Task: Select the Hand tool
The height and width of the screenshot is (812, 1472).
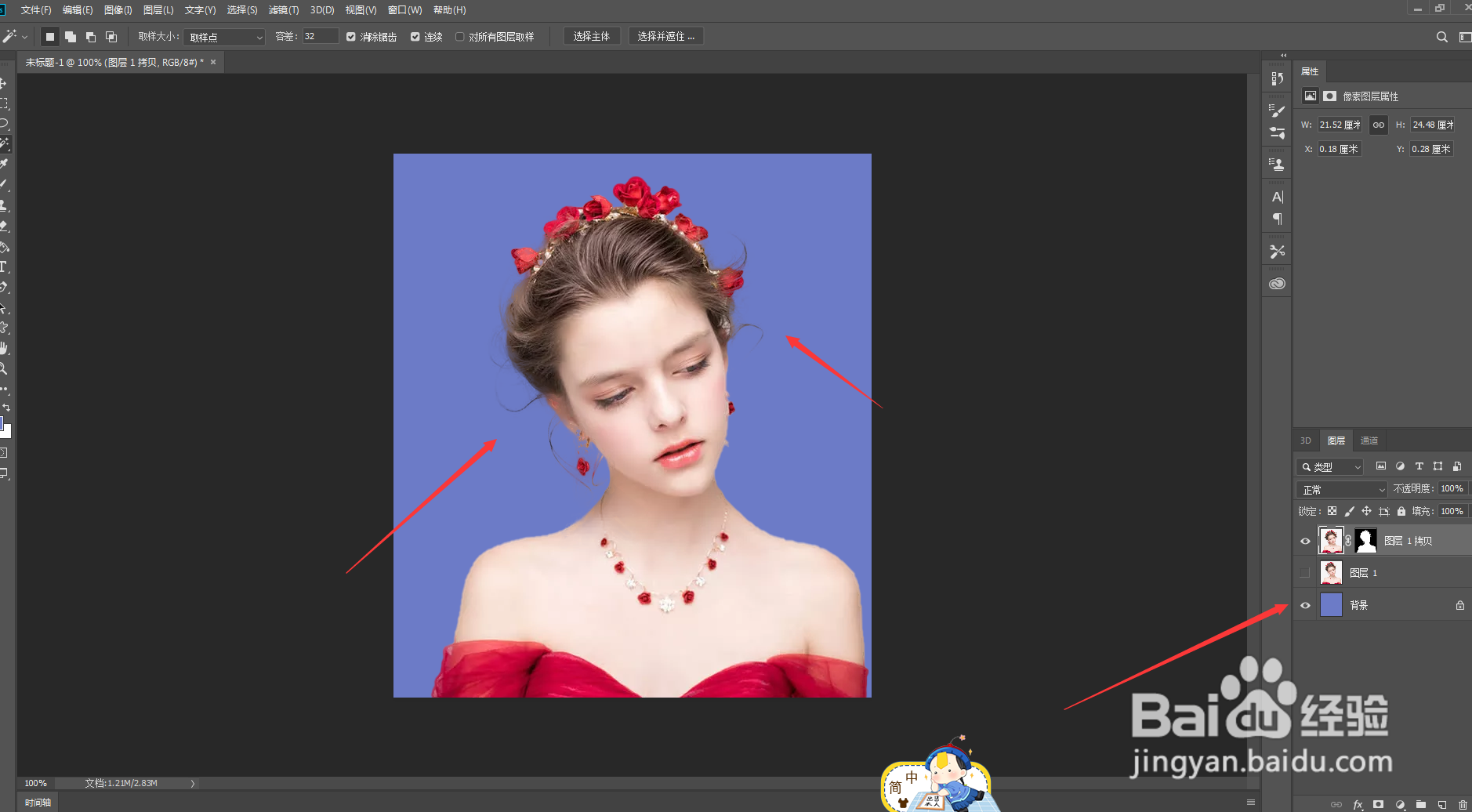Action: 4,348
